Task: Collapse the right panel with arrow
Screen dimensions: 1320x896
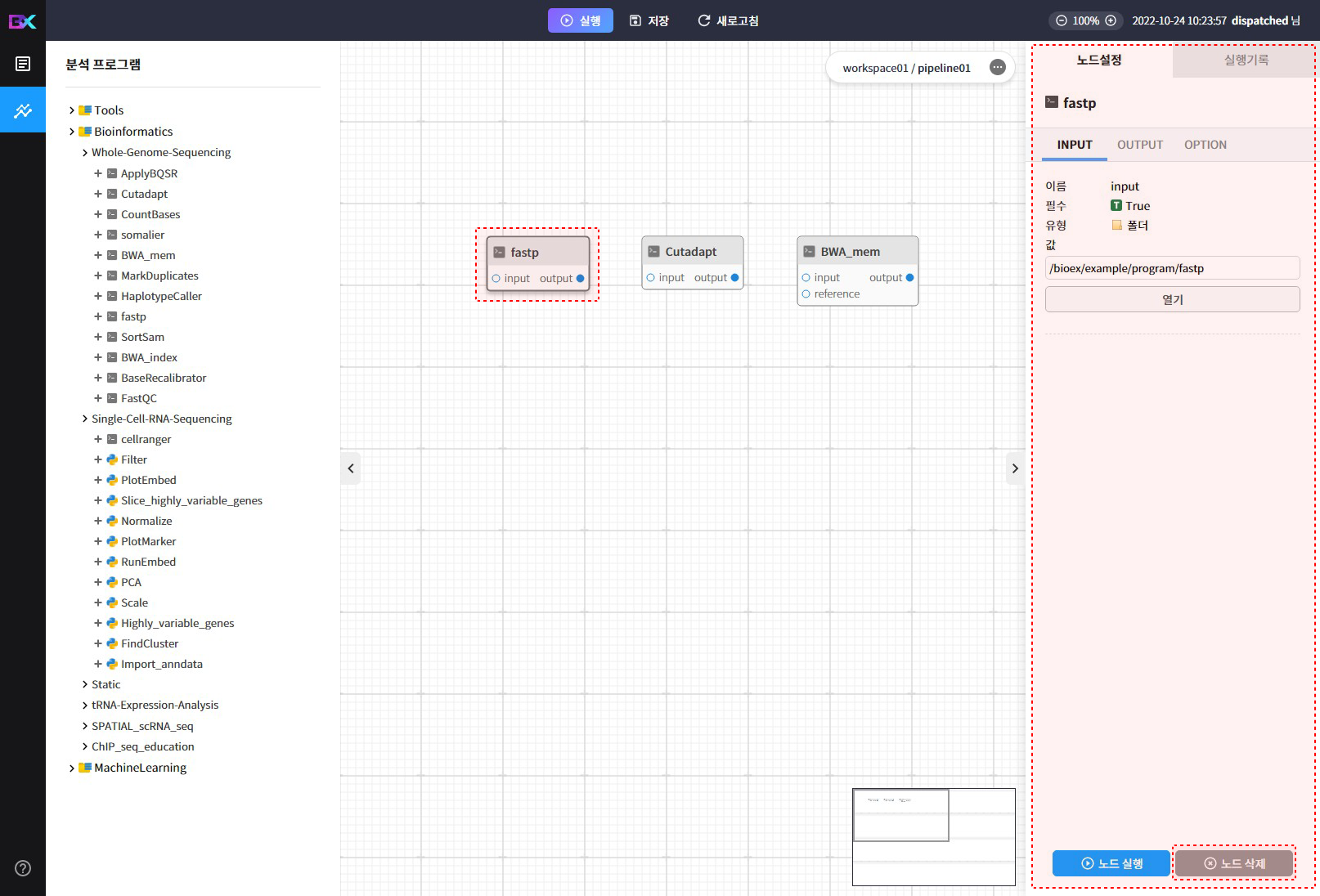Action: point(1015,468)
